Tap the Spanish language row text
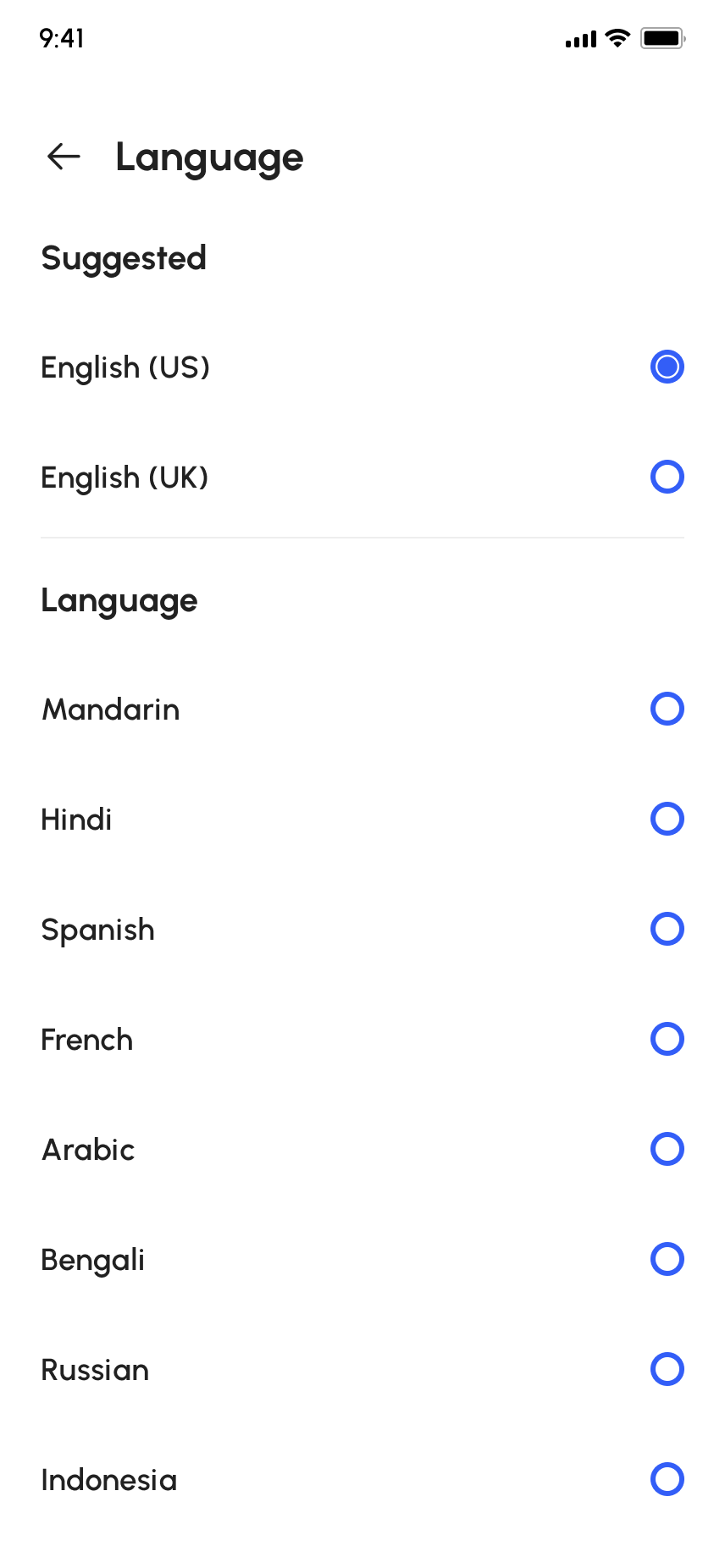 pyautogui.click(x=98, y=930)
